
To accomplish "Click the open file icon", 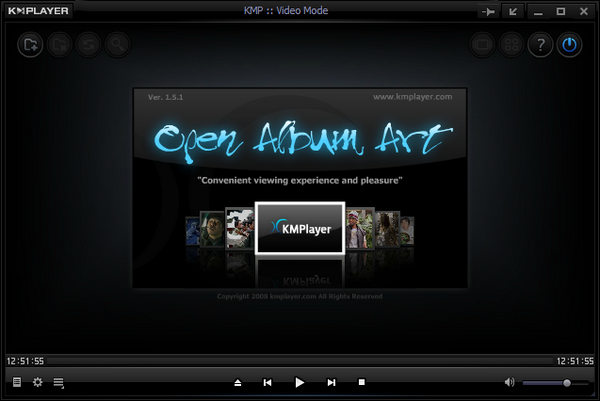I will pyautogui.click(x=30, y=44).
